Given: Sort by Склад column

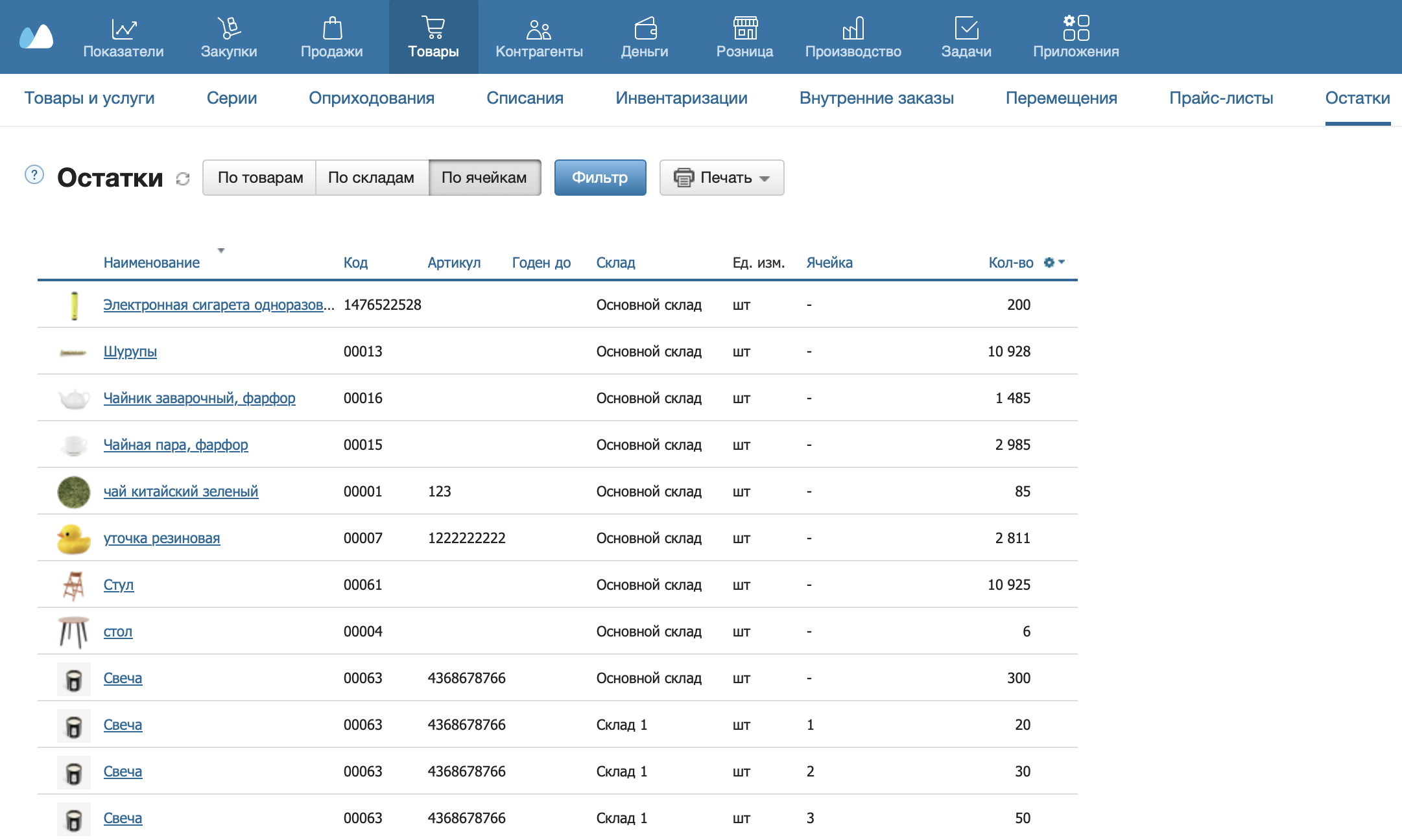Looking at the screenshot, I should [x=615, y=262].
